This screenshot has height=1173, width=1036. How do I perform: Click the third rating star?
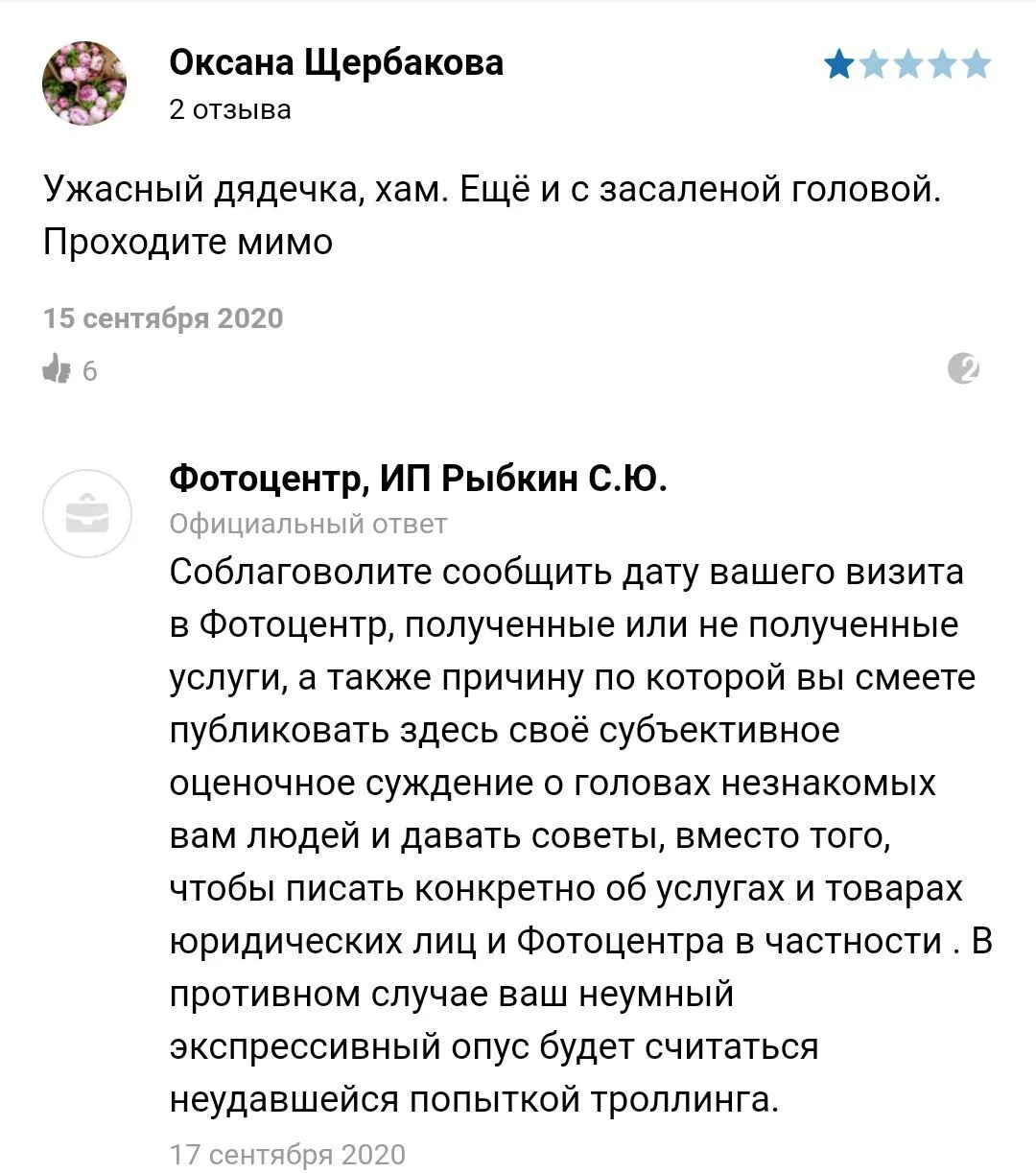tap(907, 65)
